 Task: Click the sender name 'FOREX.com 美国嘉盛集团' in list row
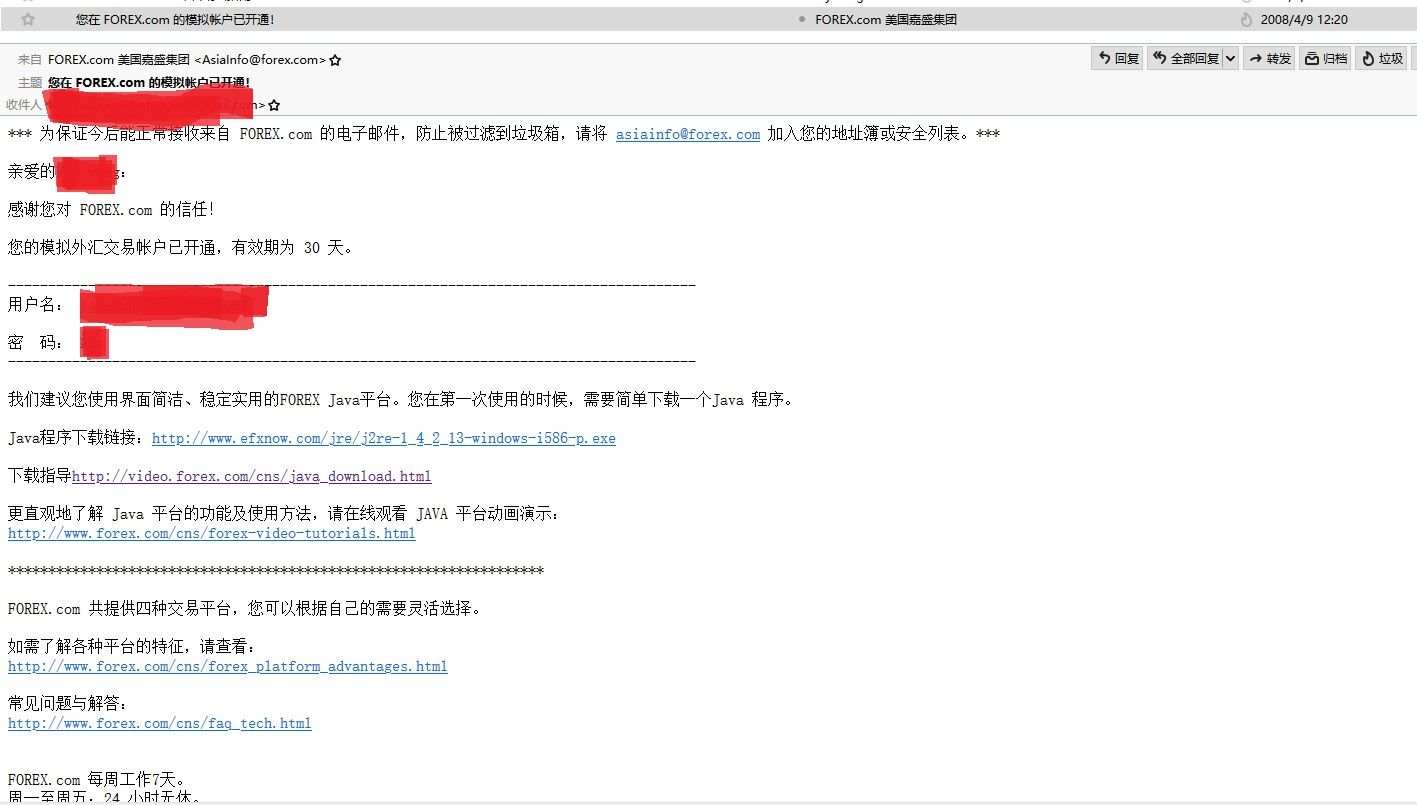pyautogui.click(x=886, y=19)
